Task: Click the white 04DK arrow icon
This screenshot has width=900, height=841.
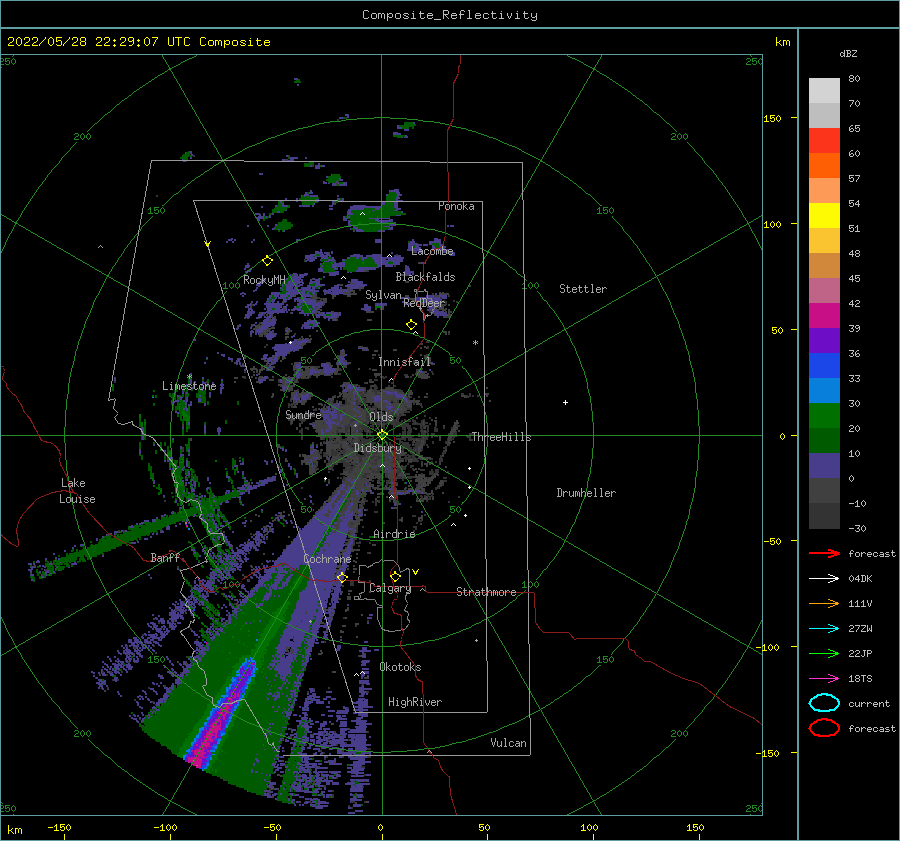Action: [824, 579]
